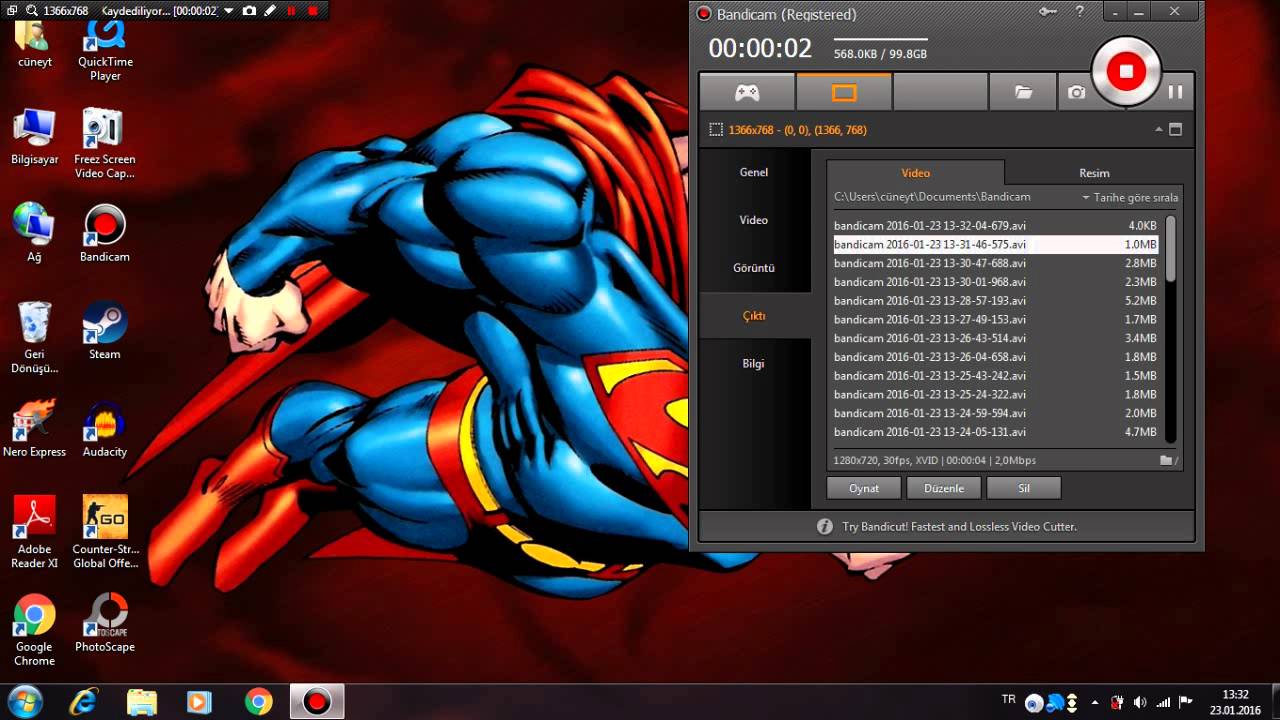Open the Görüntü settings section
This screenshot has width=1280, height=720.
pos(754,268)
